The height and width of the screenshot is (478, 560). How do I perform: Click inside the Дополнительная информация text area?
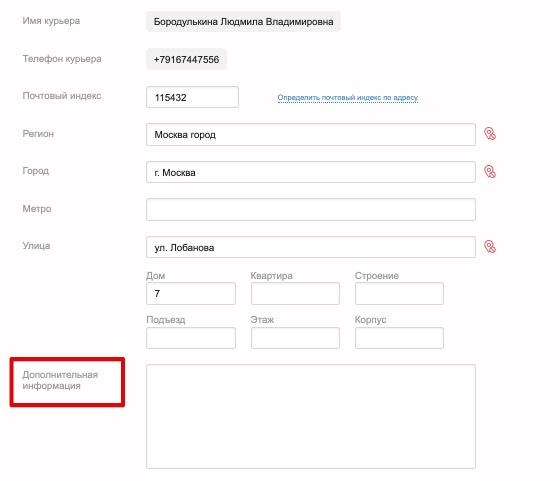[x=311, y=417]
